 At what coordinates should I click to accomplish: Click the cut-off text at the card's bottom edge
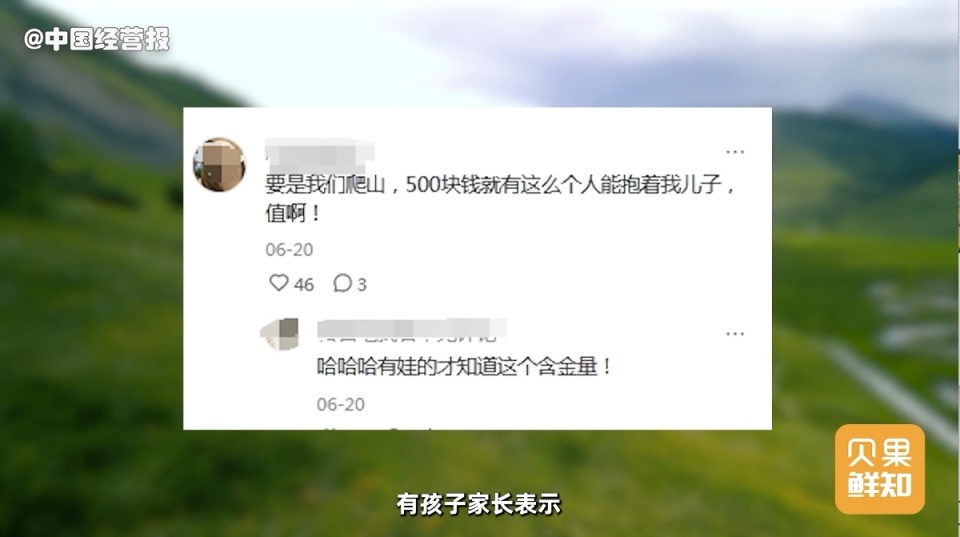(378, 427)
